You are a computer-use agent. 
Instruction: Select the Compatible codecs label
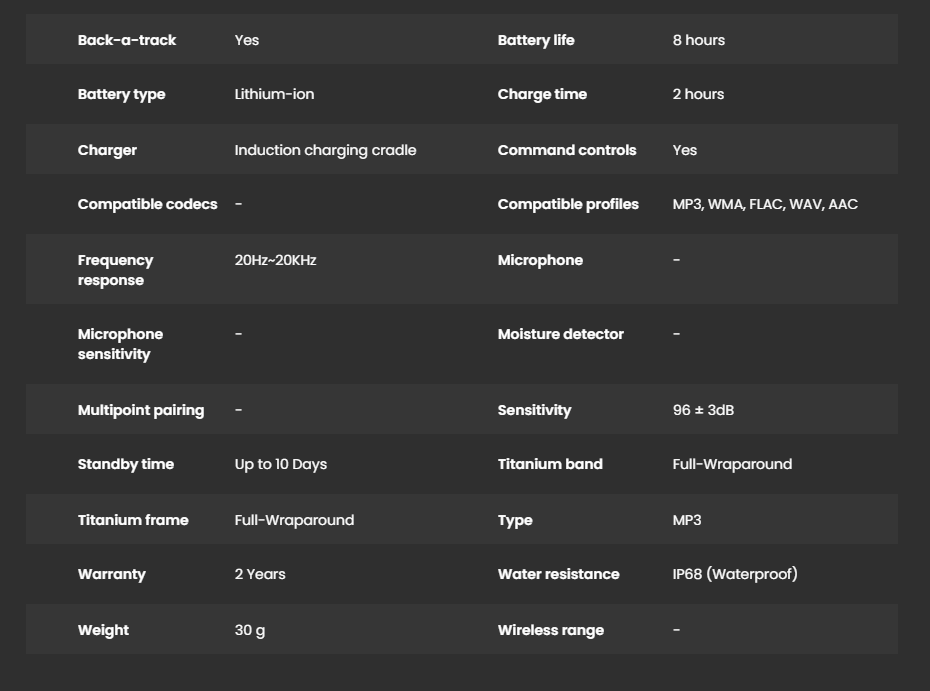147,204
